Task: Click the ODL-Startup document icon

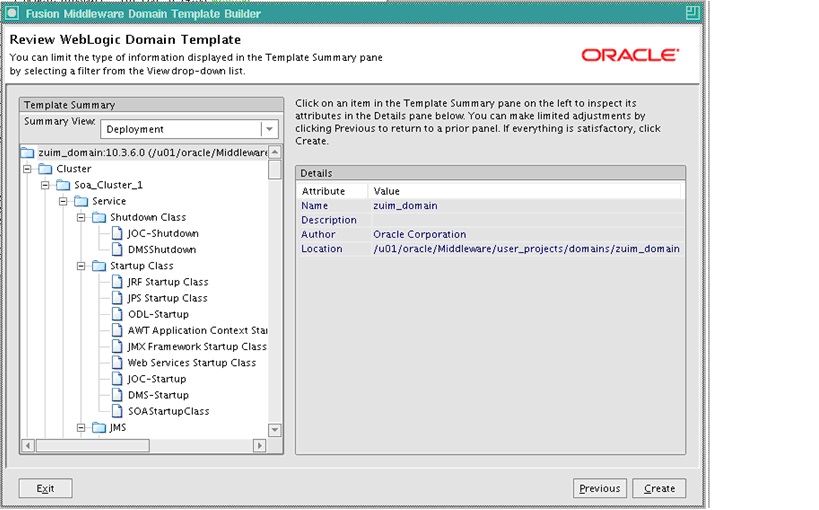Action: [x=118, y=314]
